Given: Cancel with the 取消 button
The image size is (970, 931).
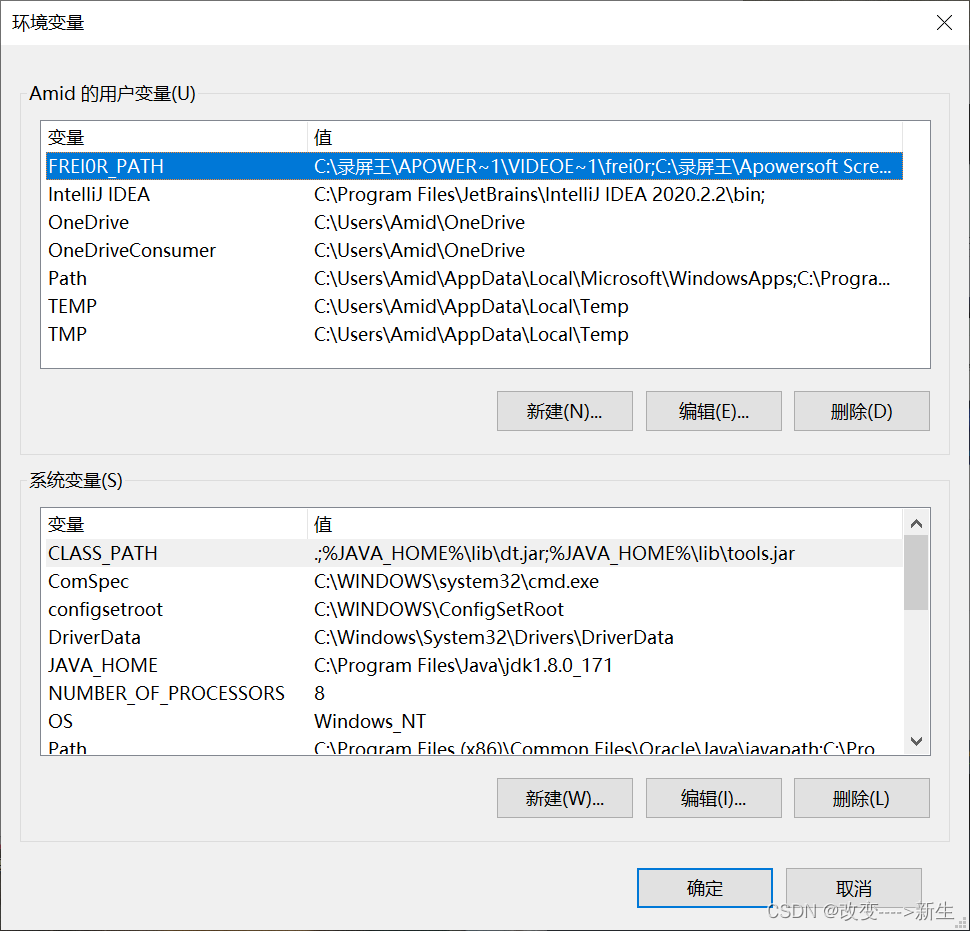Looking at the screenshot, I should pos(854,888).
